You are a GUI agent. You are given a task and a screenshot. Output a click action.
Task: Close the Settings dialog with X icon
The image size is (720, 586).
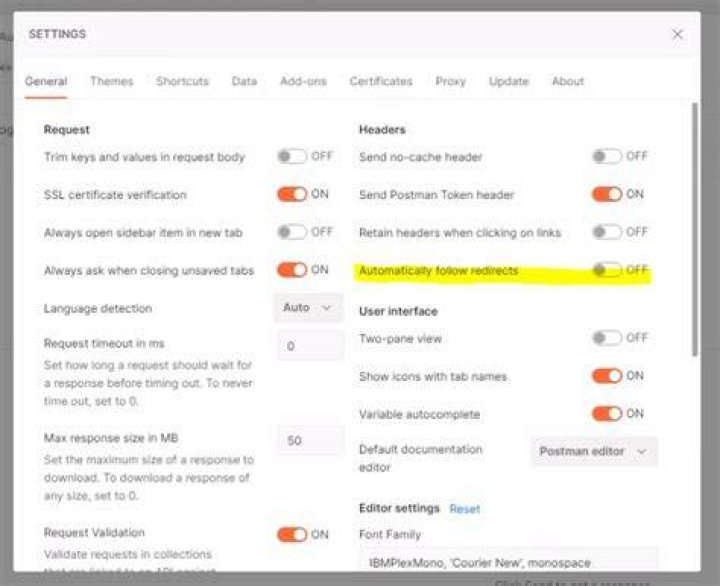[x=677, y=34]
